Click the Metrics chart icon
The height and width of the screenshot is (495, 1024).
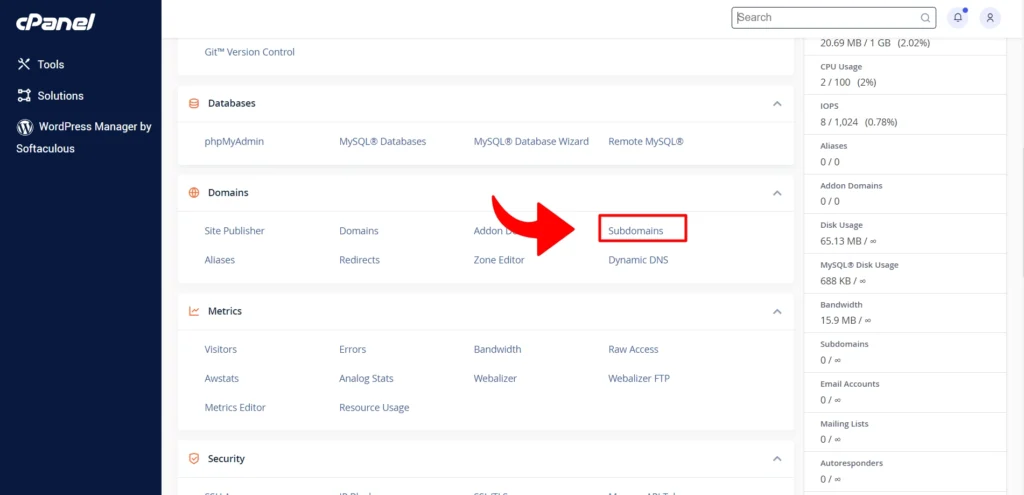pyautogui.click(x=194, y=311)
